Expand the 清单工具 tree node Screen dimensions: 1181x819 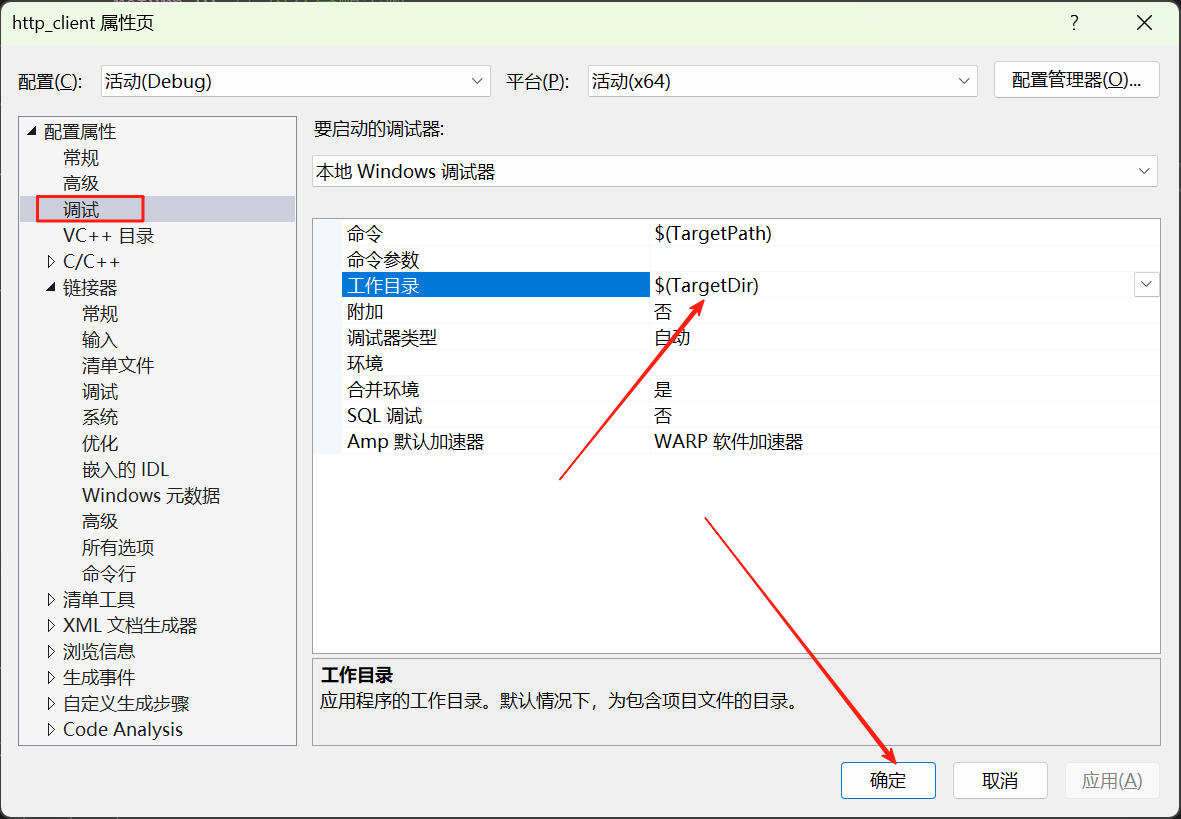coord(51,599)
